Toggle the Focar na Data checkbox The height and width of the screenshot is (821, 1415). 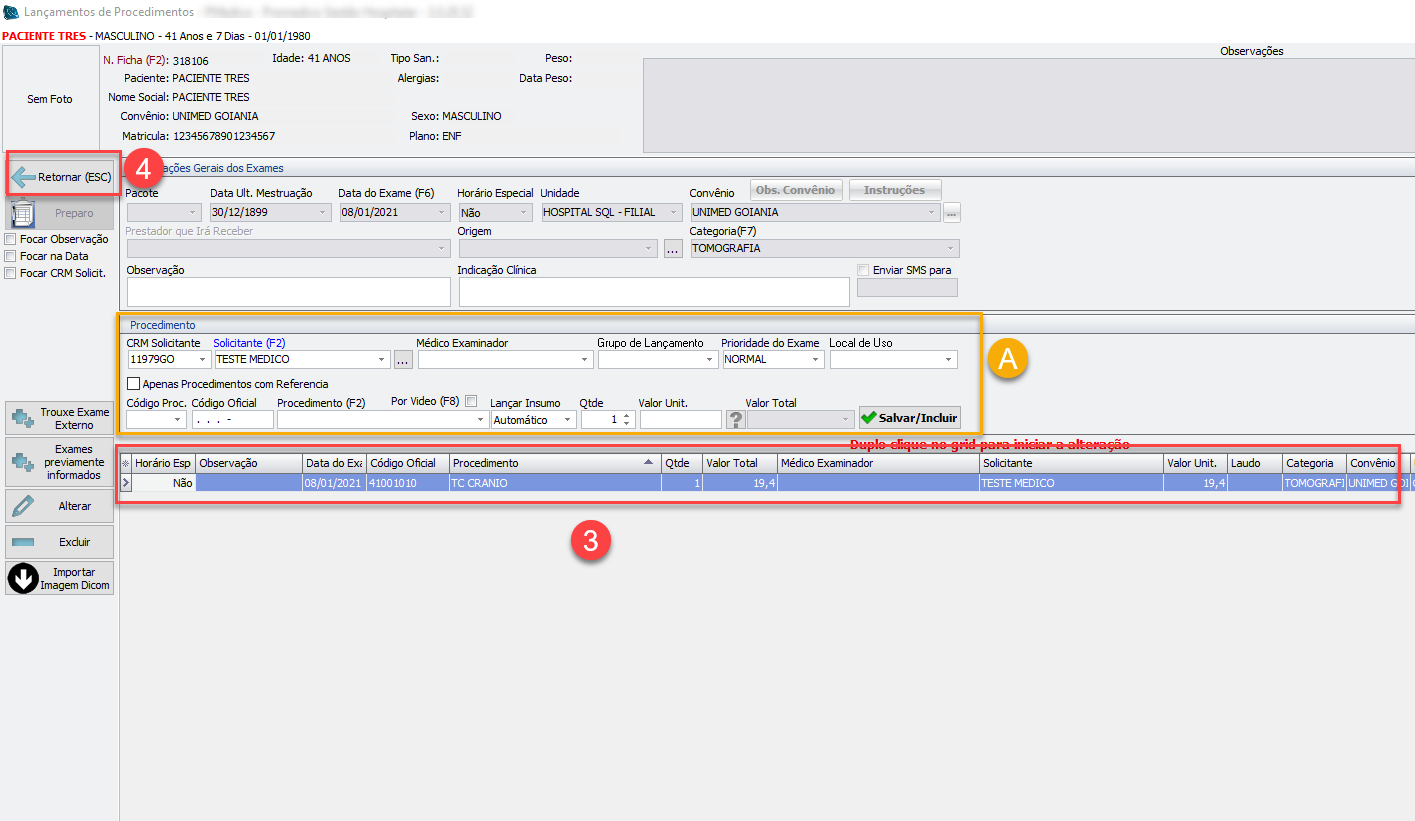pos(11,256)
